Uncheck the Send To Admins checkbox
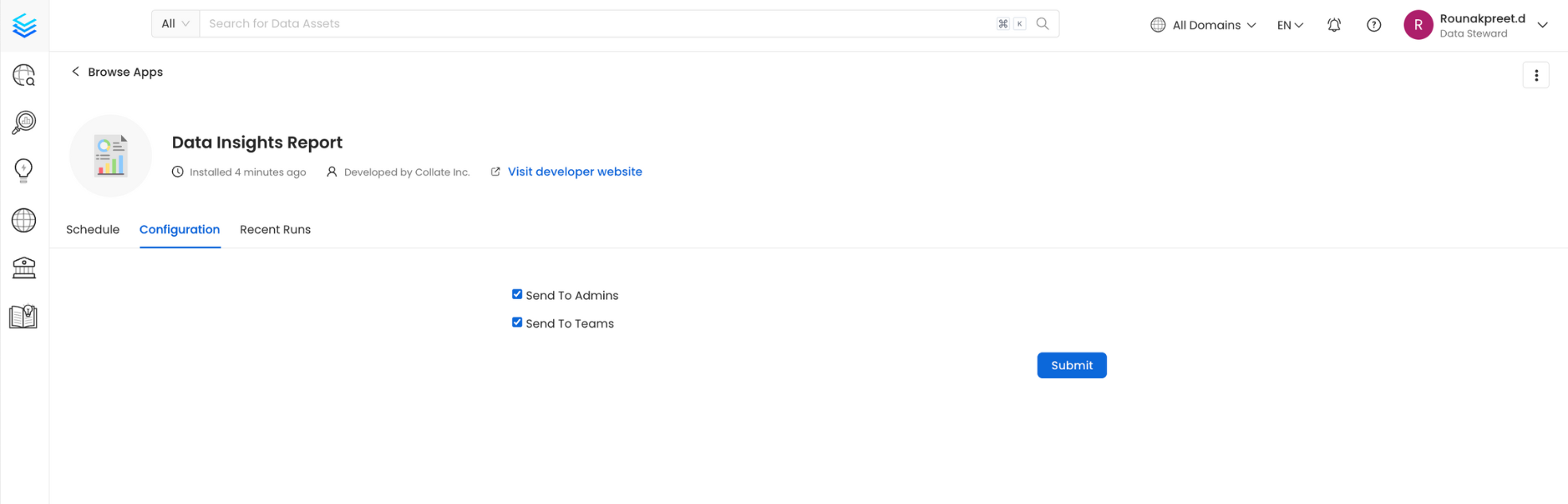This screenshot has height=504, width=1568. click(x=517, y=294)
